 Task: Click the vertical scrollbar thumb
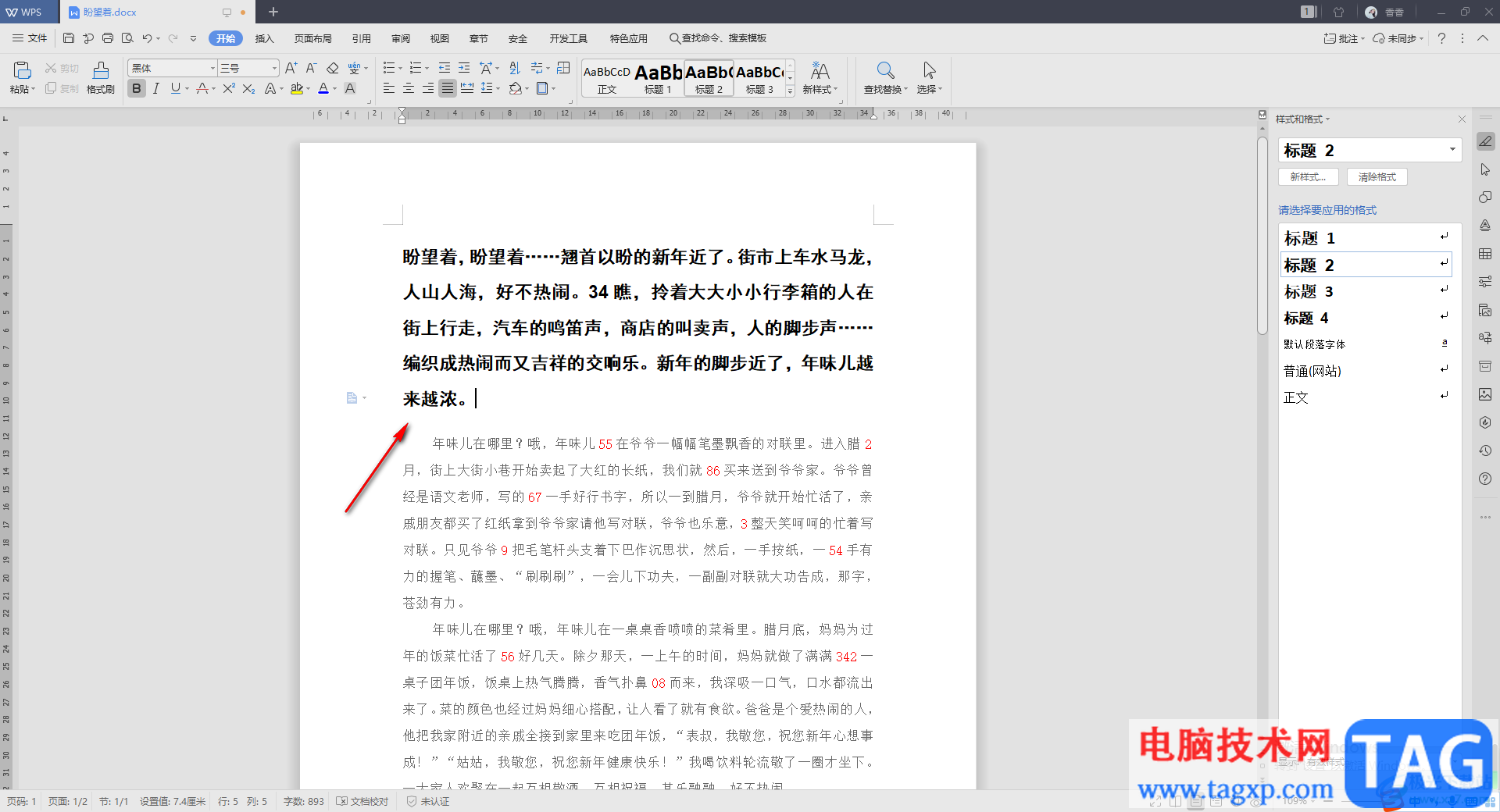coord(1262,234)
